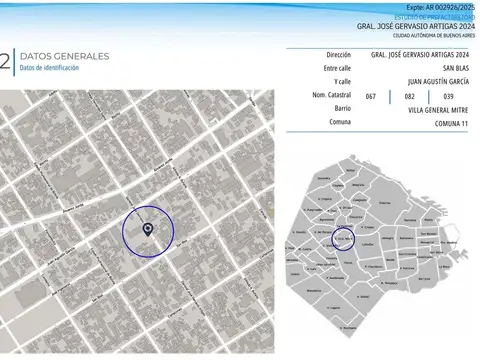Click the 'Entre calle' field label
Screen dimensions: 480x360
point(337,68)
